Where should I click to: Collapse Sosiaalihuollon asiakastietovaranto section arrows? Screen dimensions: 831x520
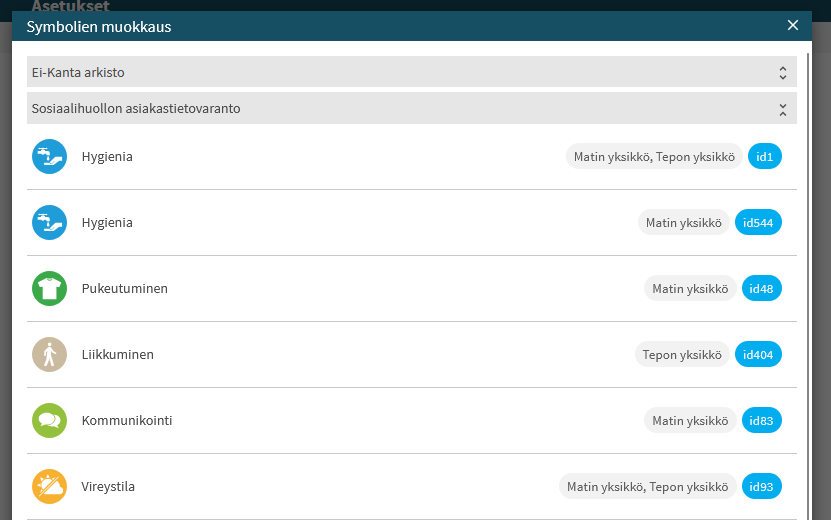pos(783,110)
